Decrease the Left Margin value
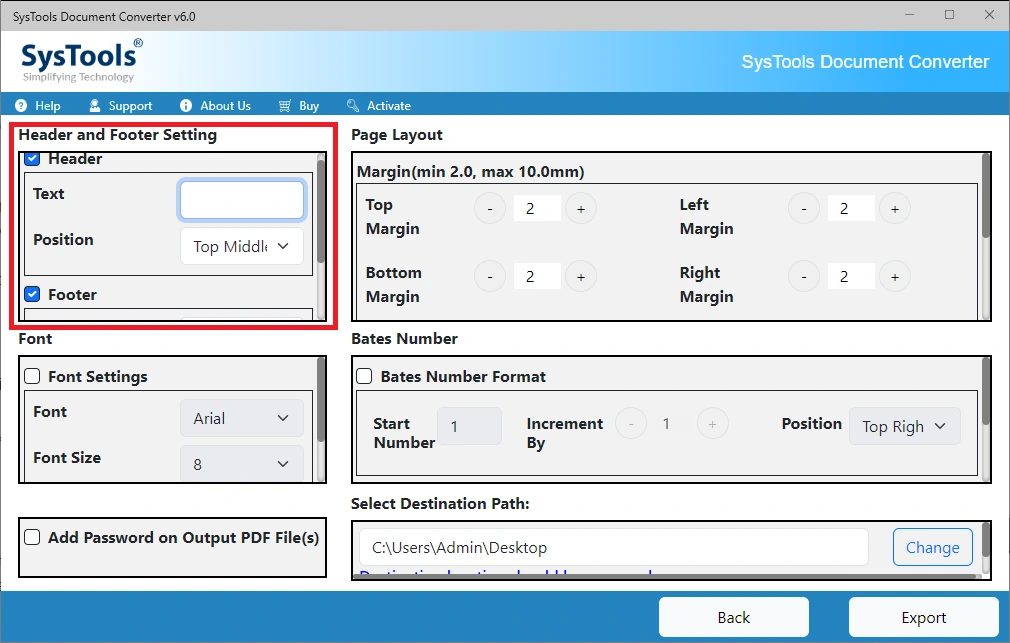 [x=804, y=209]
